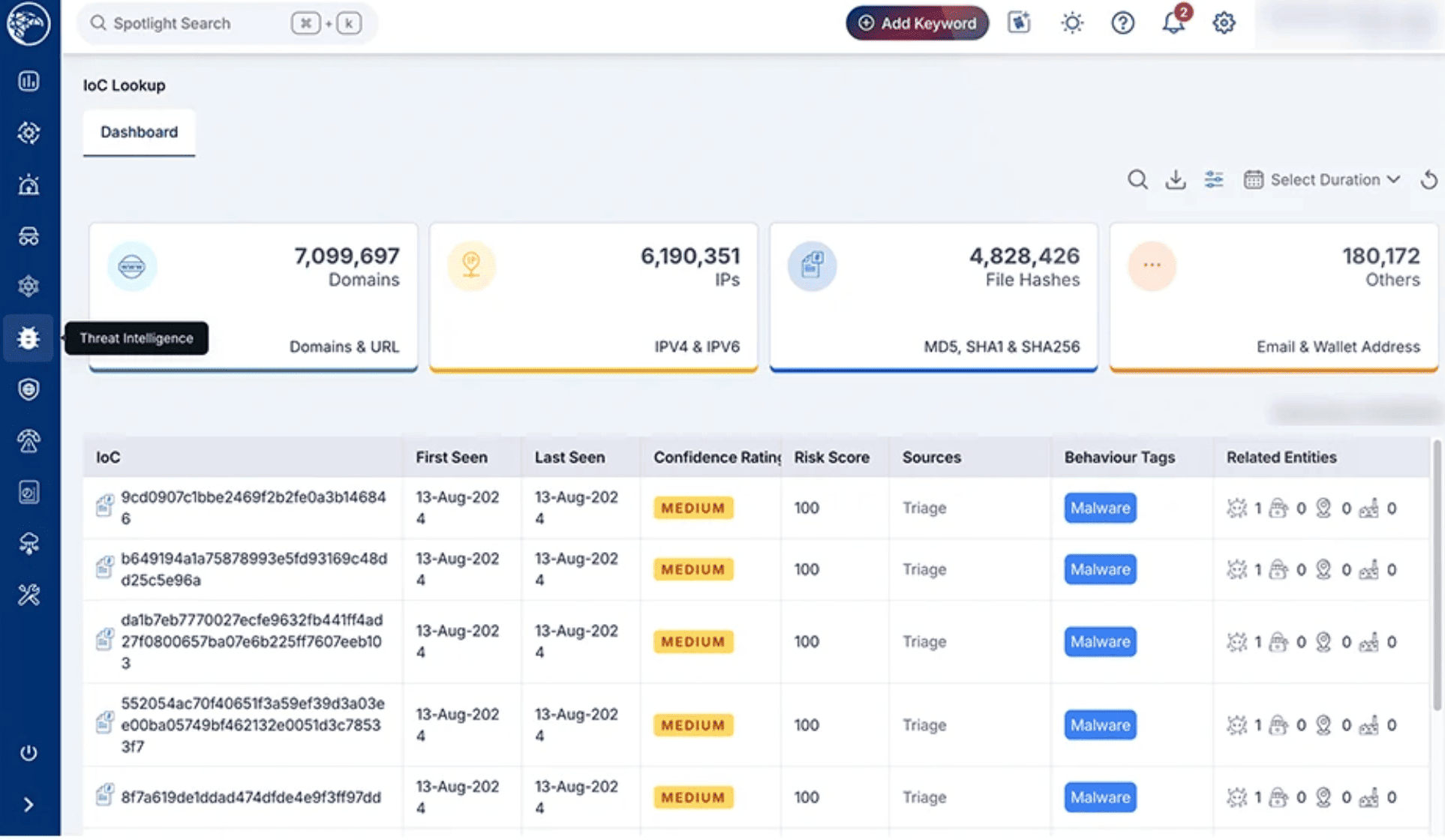Viewport: 1445px width, 840px height.
Task: Click Triage source in da1b7eb7 row
Action: point(924,641)
